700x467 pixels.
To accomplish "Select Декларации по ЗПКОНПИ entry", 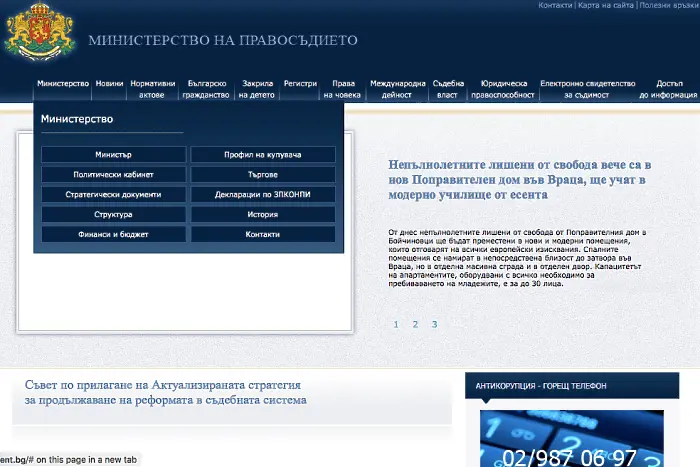I will [x=263, y=194].
